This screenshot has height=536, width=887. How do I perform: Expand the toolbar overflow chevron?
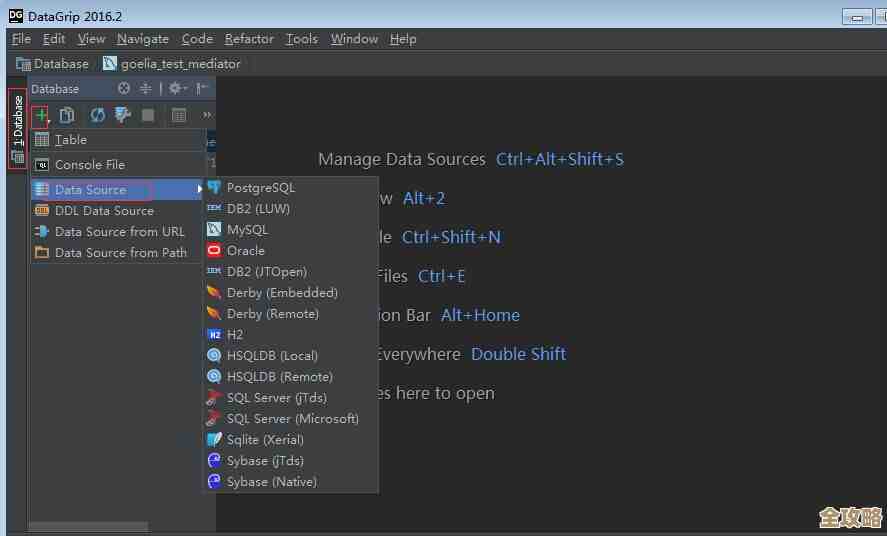pyautogui.click(x=207, y=115)
